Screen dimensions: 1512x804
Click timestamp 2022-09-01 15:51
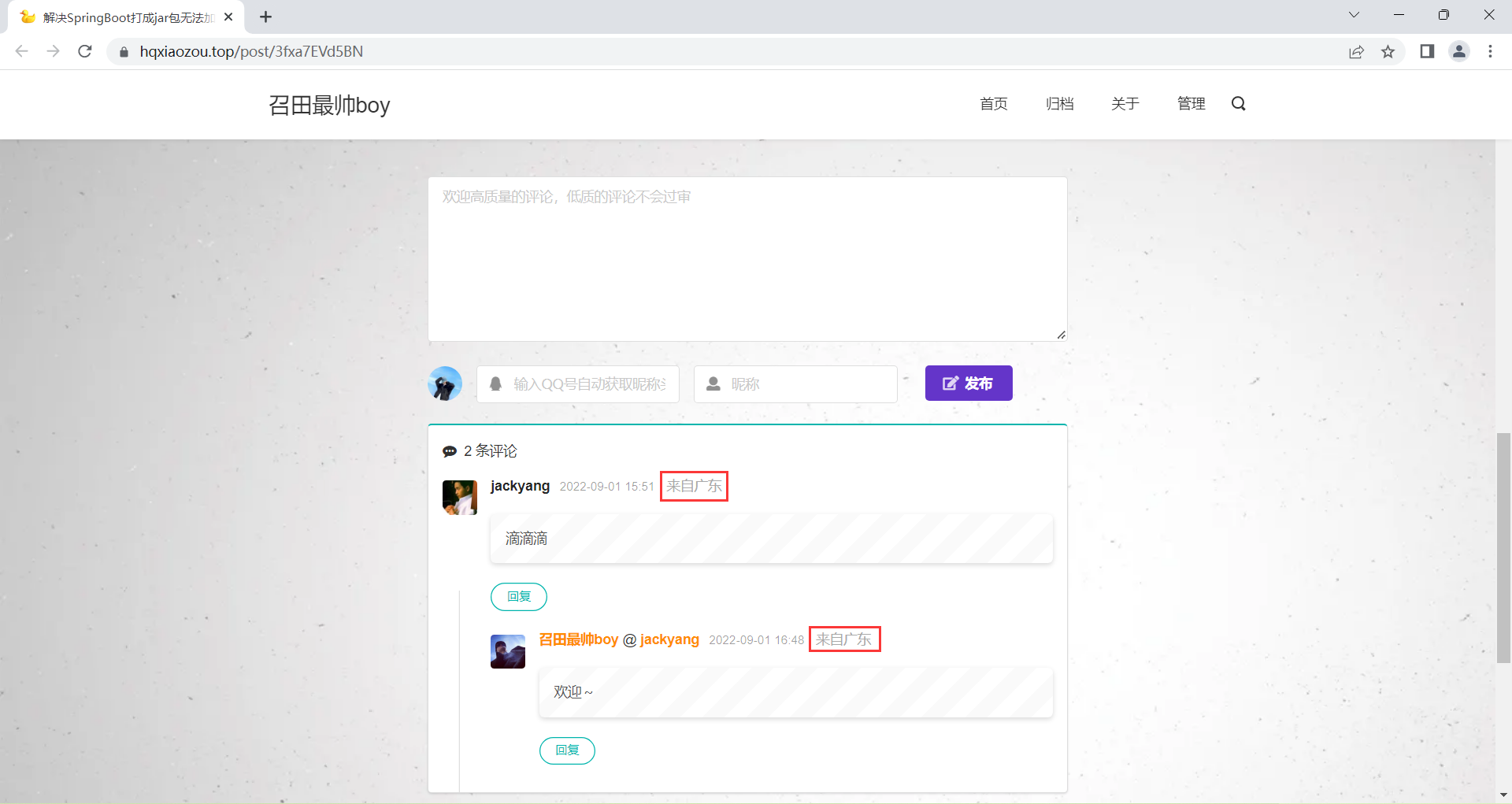(607, 487)
